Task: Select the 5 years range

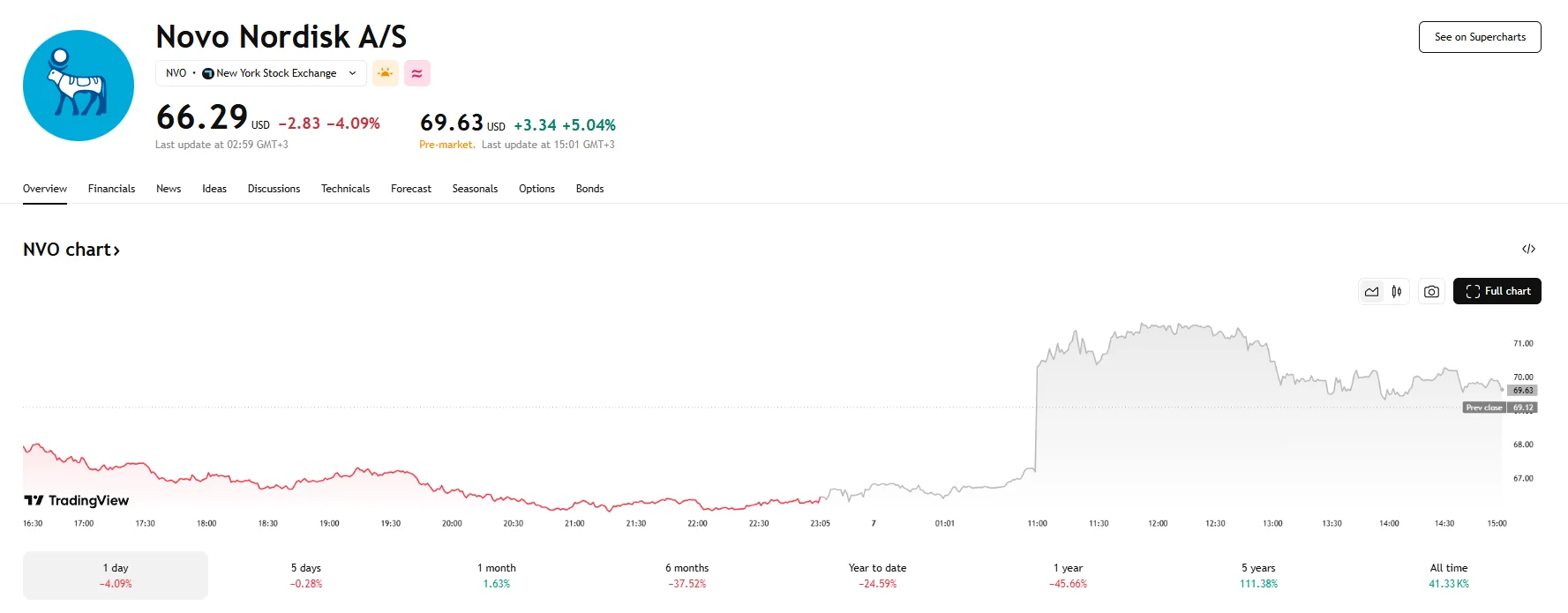Action: (x=1258, y=575)
